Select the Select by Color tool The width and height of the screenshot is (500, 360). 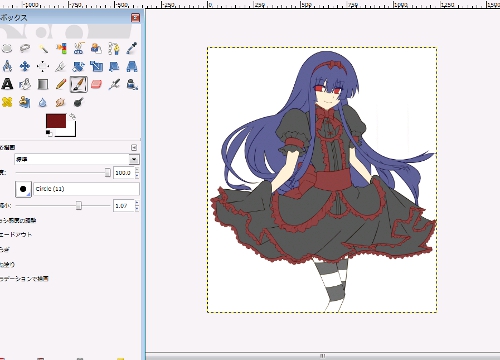point(61,49)
